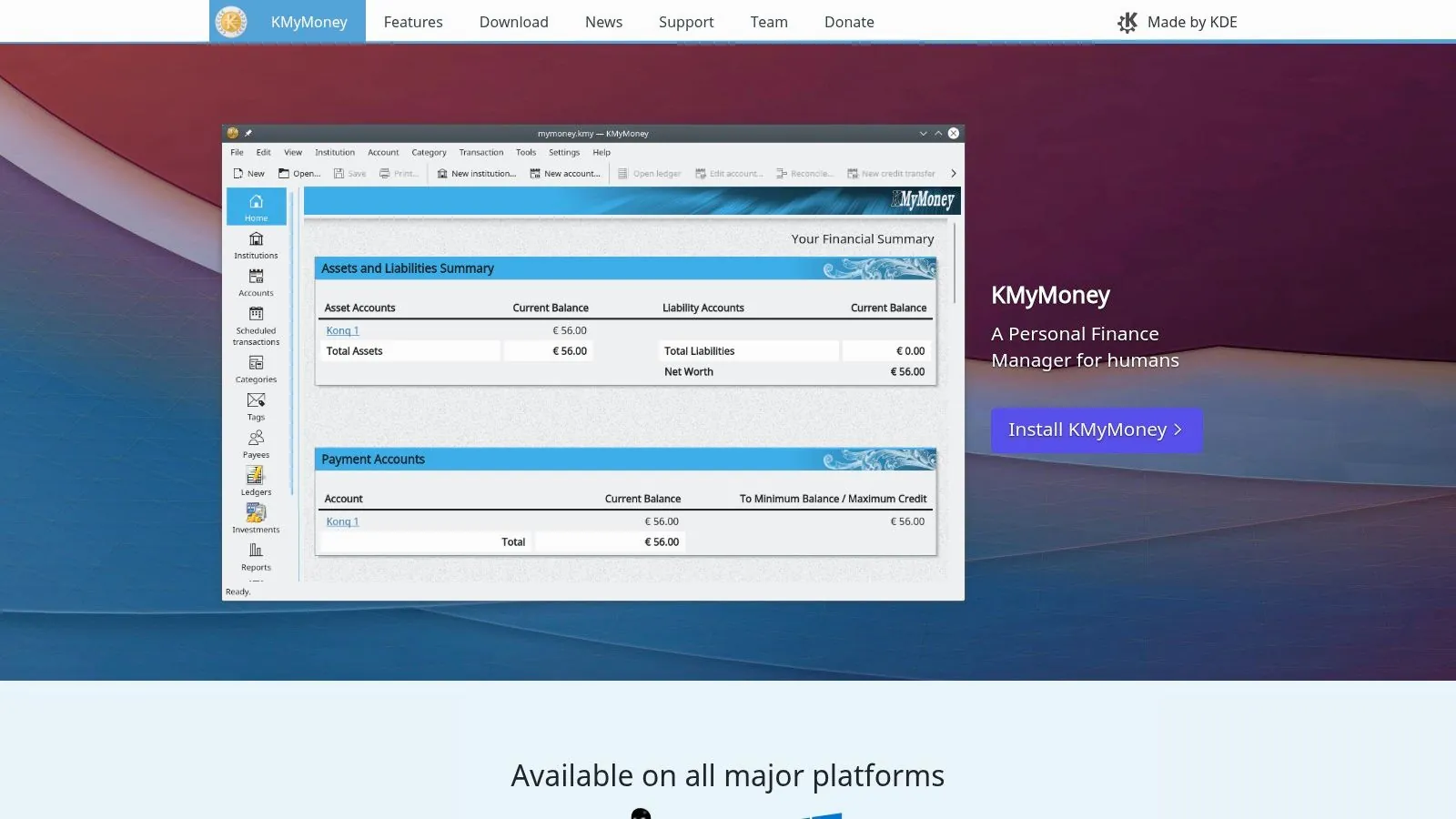The image size is (1456, 819).
Task: Toggle the pin icon in the title bar
Action: [x=248, y=134]
